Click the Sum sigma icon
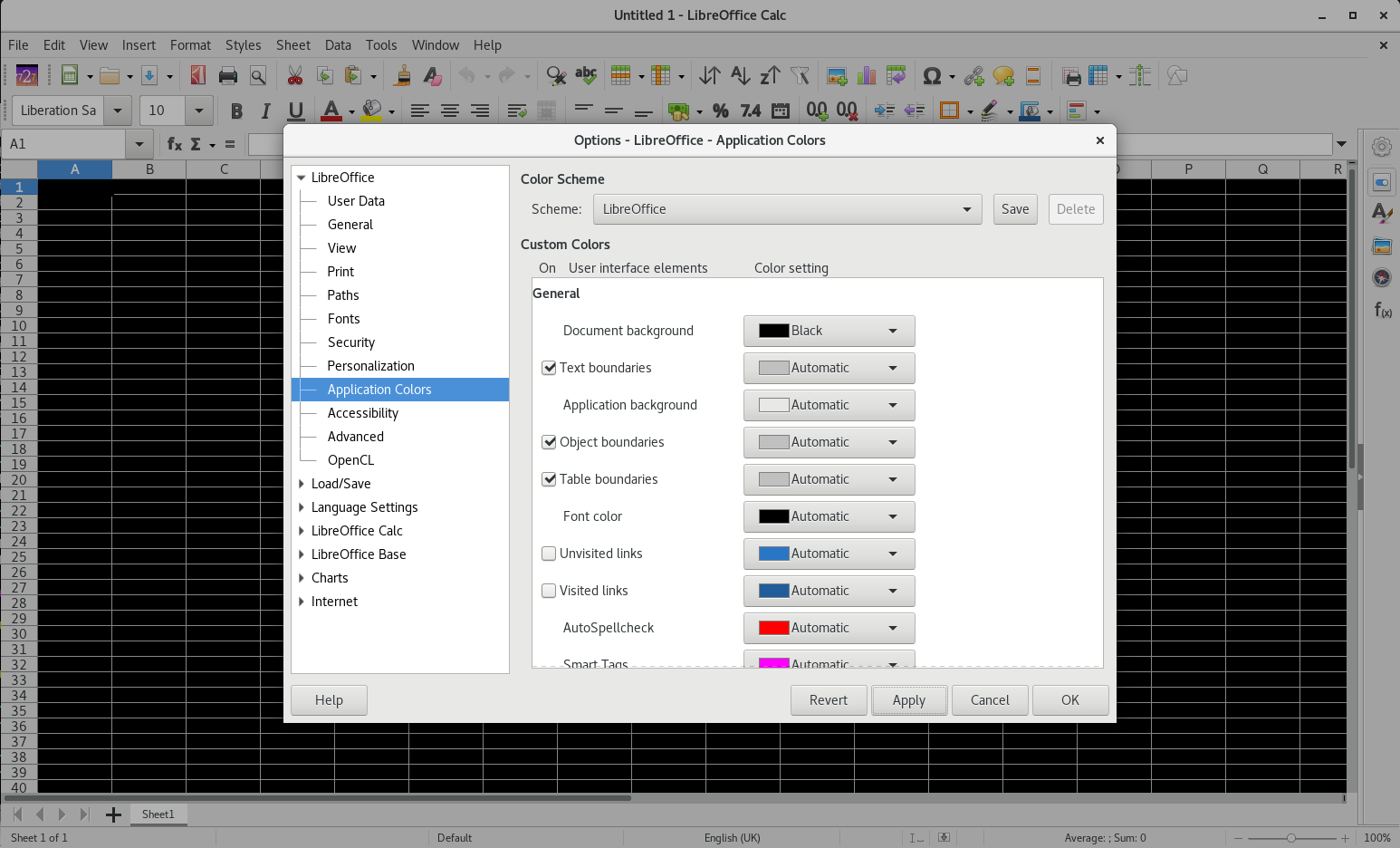The image size is (1400, 848). point(196,143)
